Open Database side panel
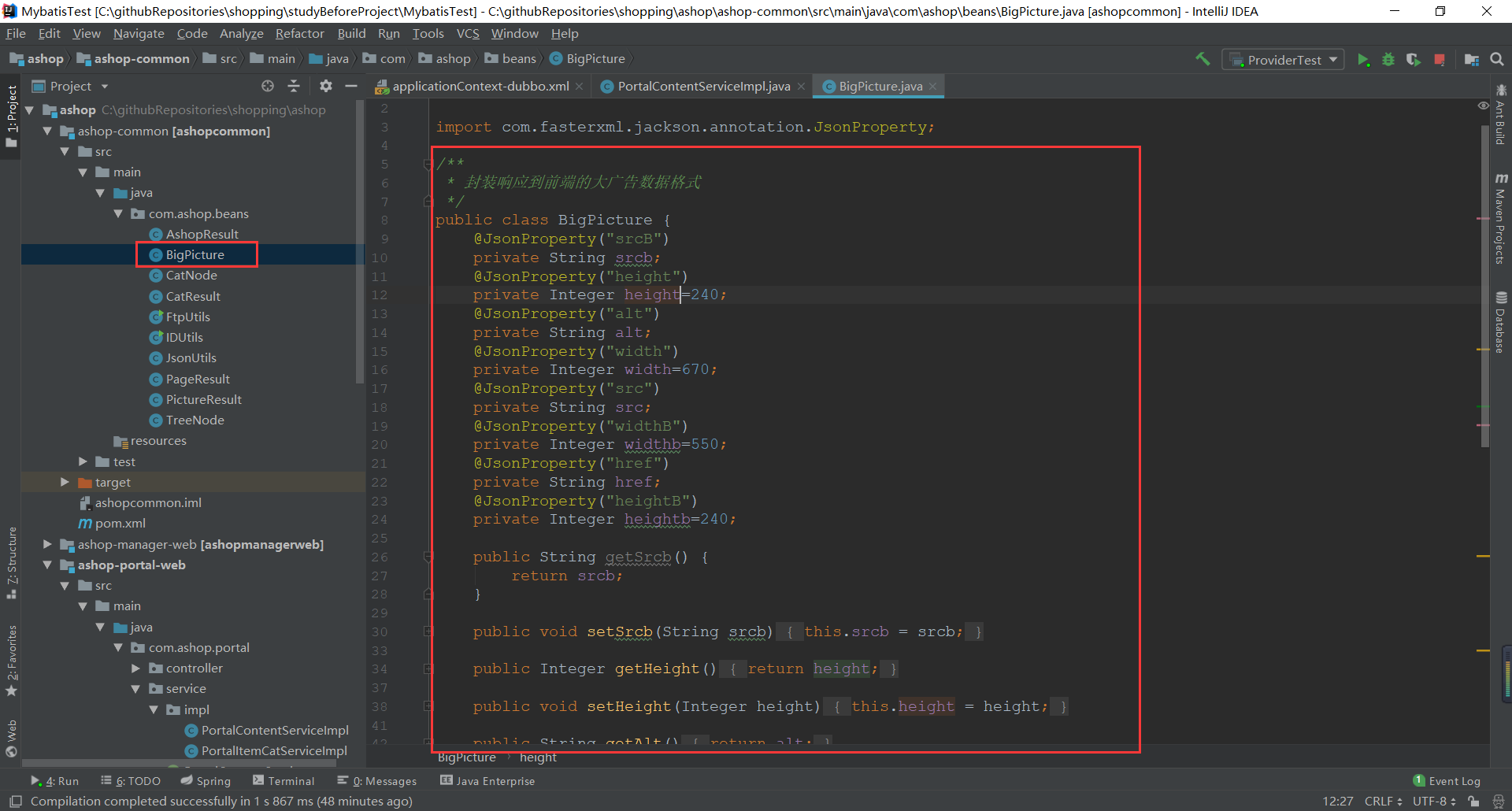 coord(1501,323)
